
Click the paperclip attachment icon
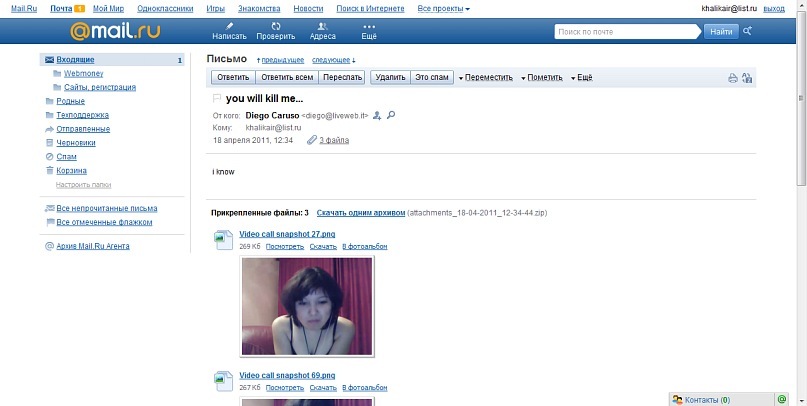pyautogui.click(x=312, y=140)
